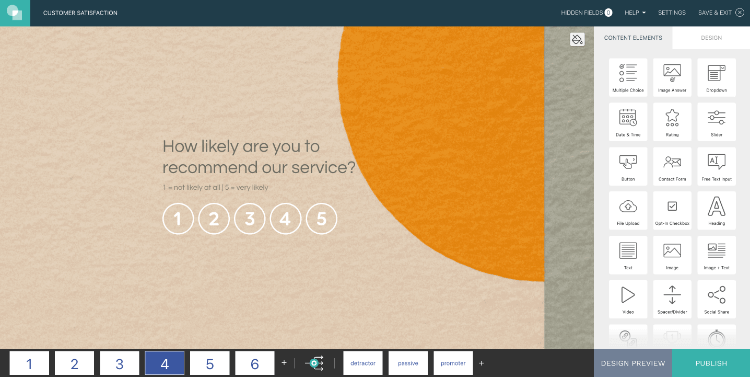Click Save & Exit

coord(721,13)
